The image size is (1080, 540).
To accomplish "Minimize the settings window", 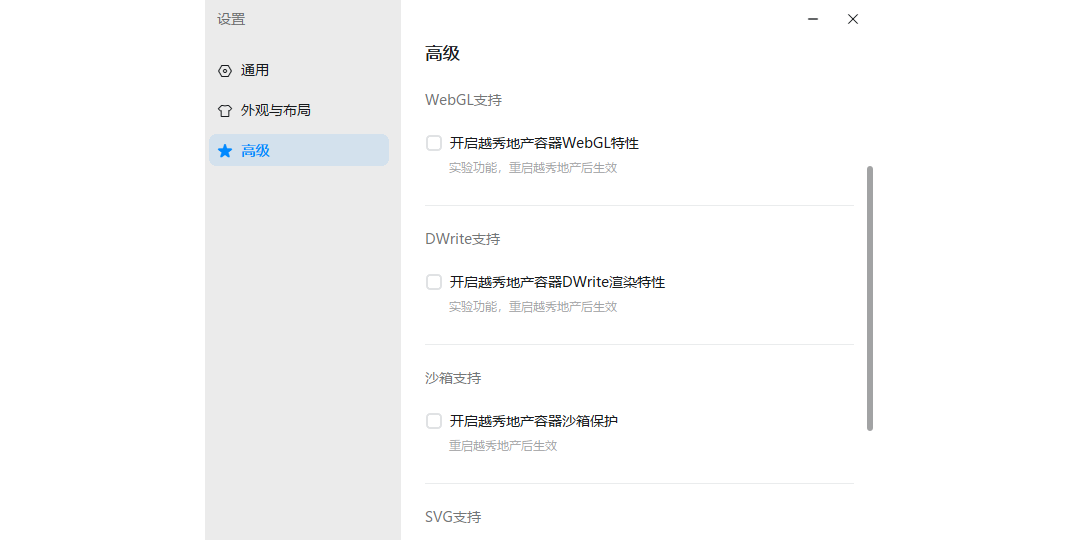I will click(814, 19).
